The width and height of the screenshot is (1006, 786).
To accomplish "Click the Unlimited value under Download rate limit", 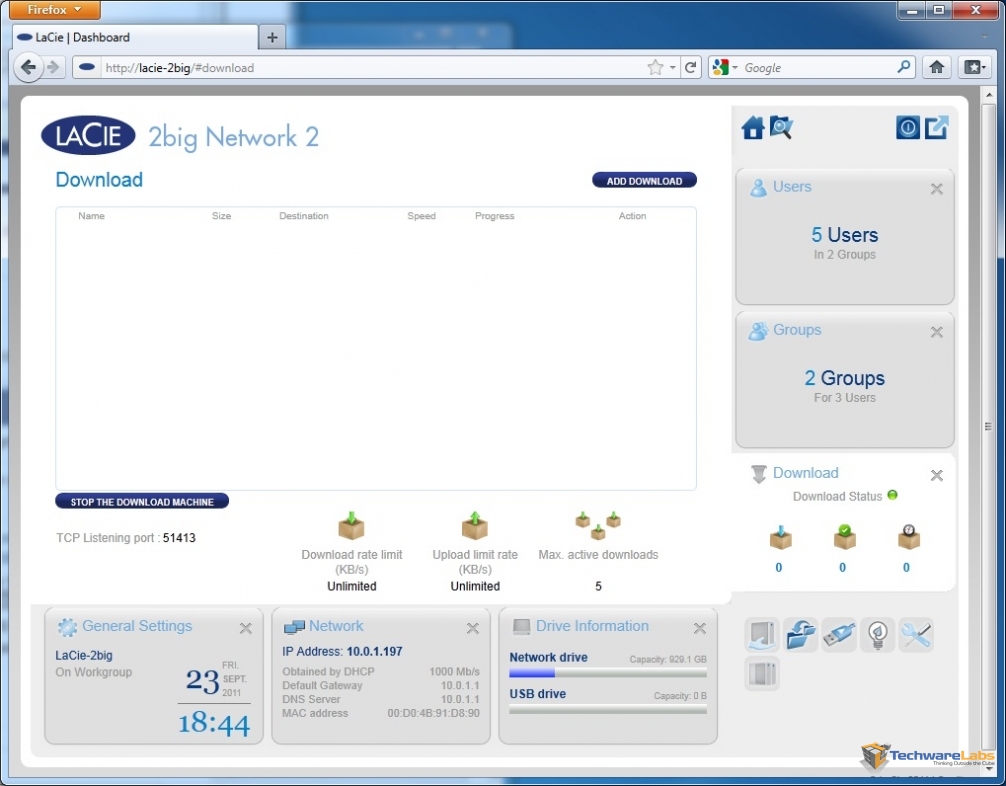I will click(x=352, y=586).
